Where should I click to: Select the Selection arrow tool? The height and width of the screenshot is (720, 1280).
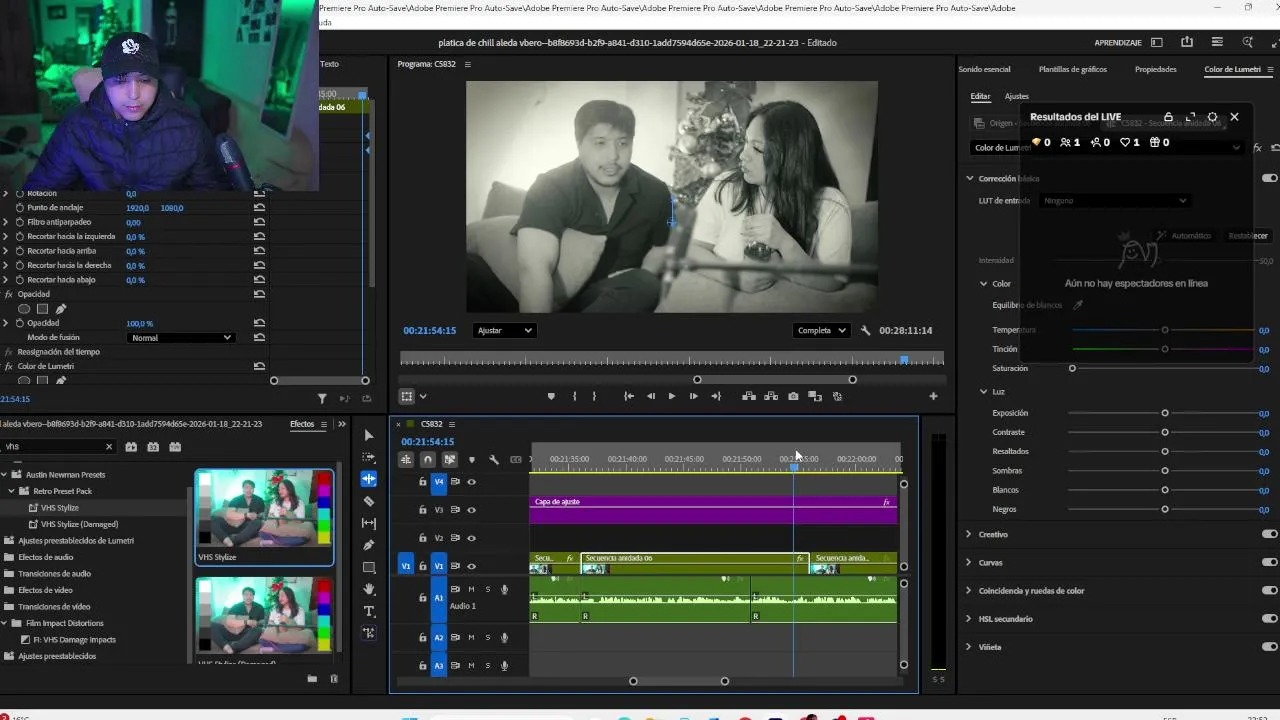[x=369, y=435]
